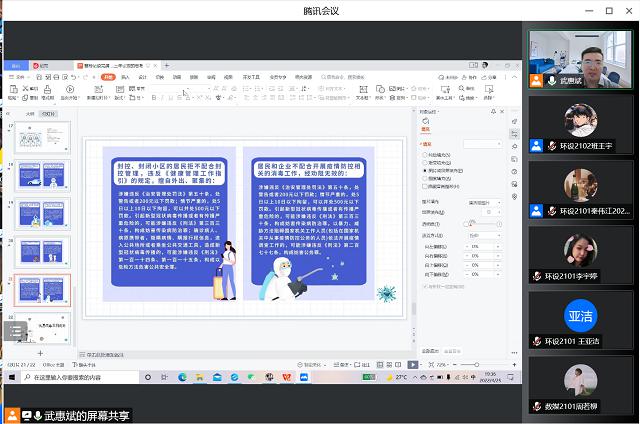
Task: Click the settings sliders icon in right sidebar
Action: tap(514, 134)
